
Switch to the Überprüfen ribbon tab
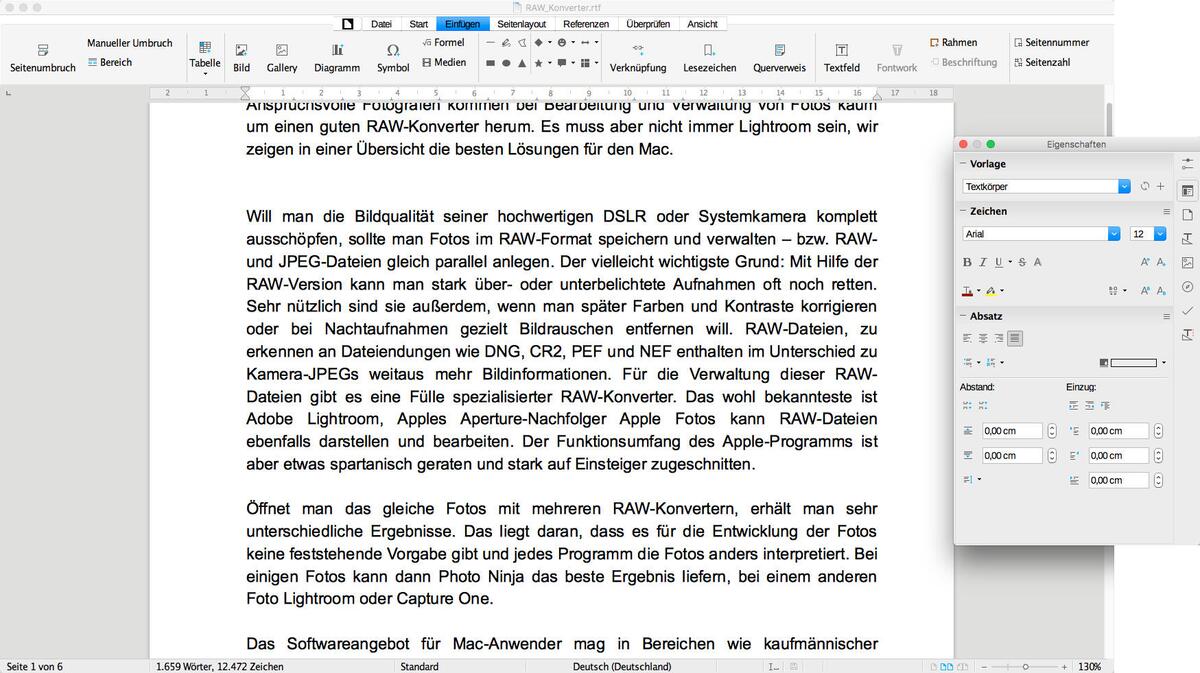click(x=648, y=23)
